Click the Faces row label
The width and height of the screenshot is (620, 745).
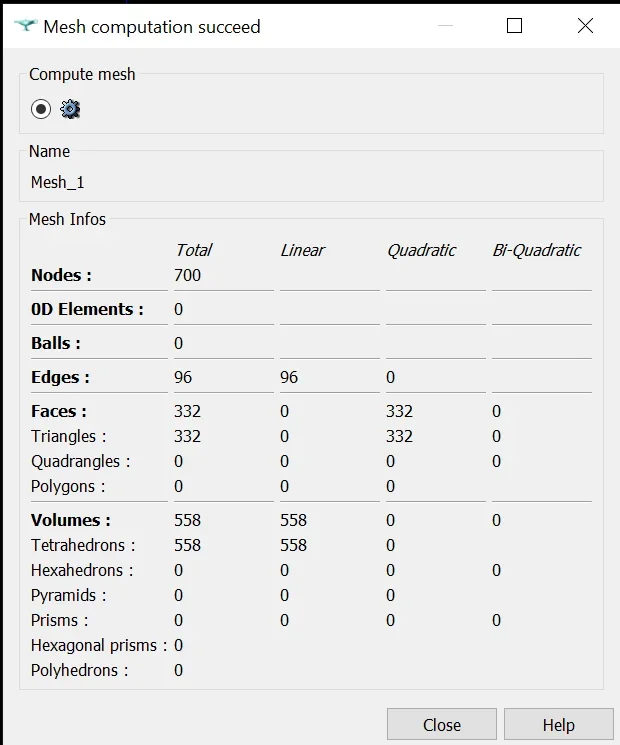[59, 411]
